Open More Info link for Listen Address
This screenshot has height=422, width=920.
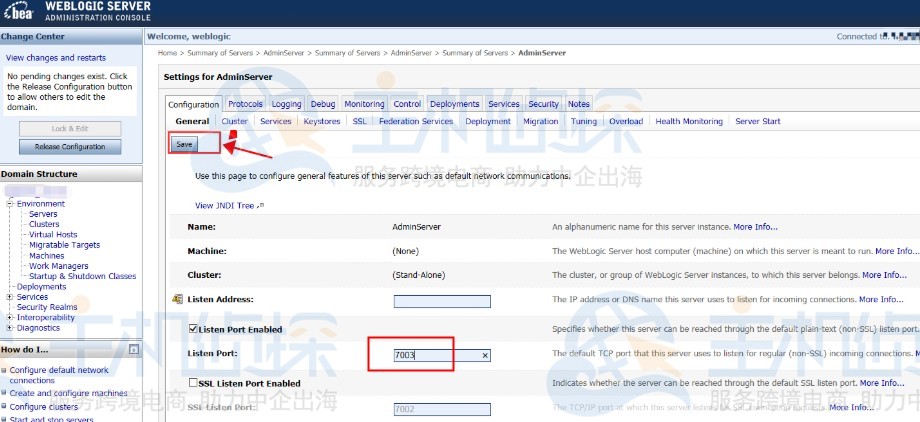click(x=881, y=299)
